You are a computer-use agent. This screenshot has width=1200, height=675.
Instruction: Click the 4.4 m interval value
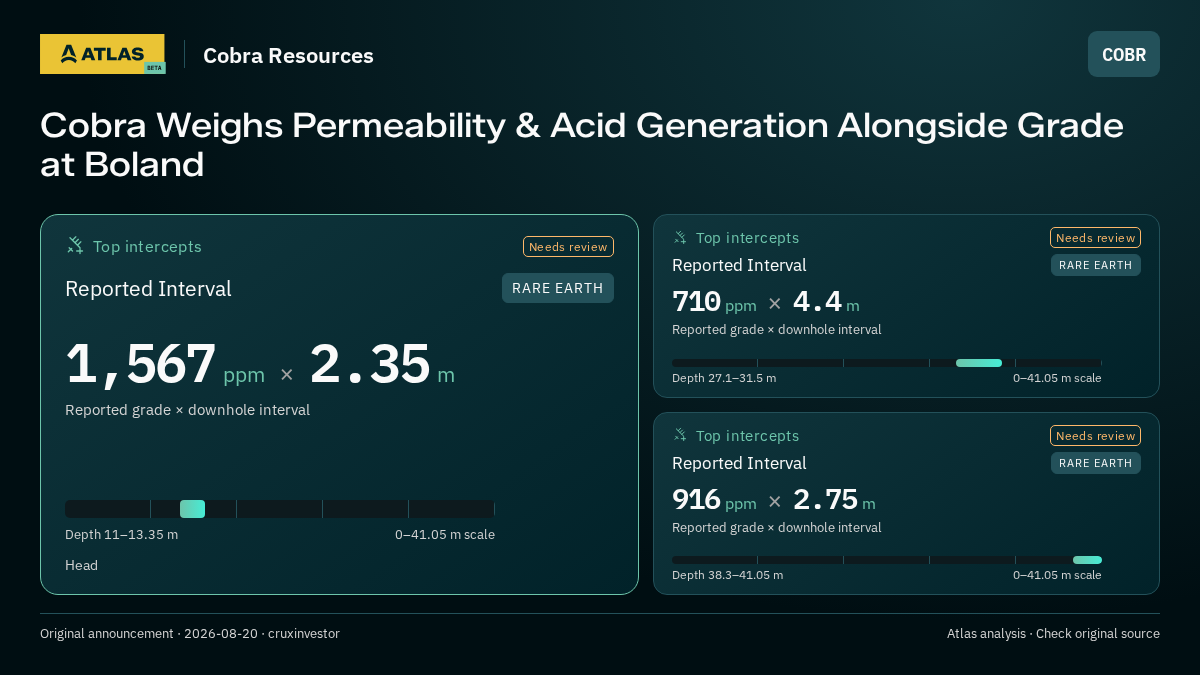[x=826, y=301]
